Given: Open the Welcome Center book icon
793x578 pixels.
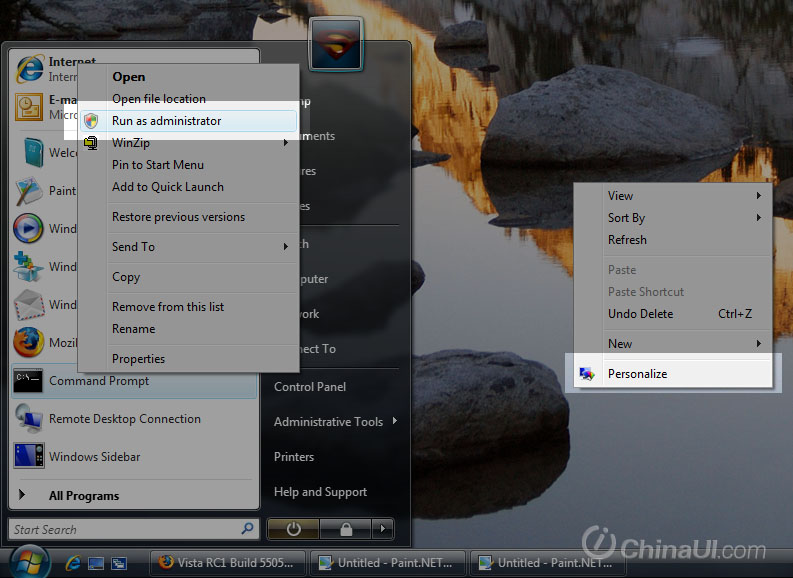Looking at the screenshot, I should [33, 152].
